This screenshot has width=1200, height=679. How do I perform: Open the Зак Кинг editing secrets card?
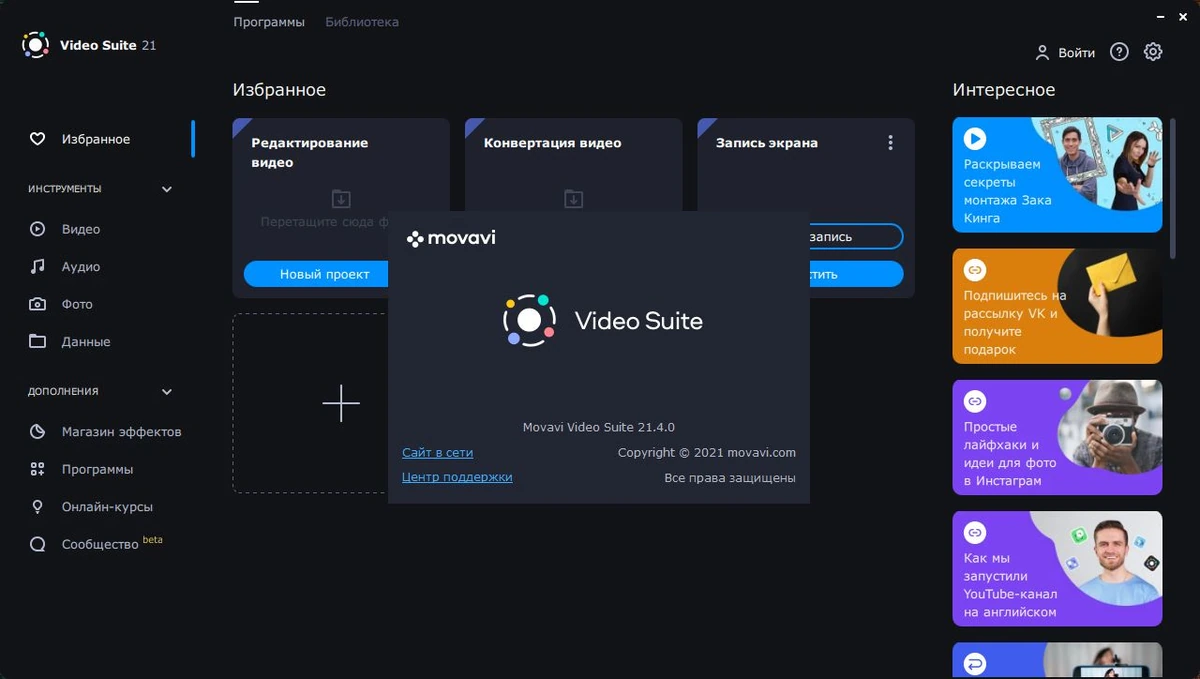pyautogui.click(x=1057, y=175)
